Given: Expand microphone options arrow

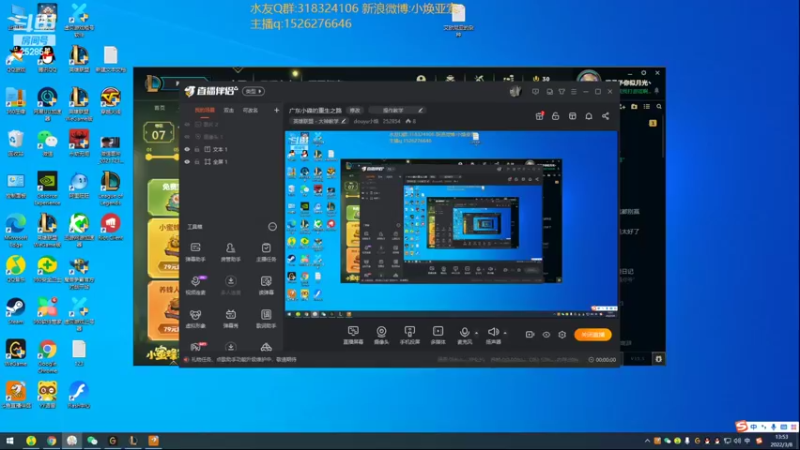Looking at the screenshot, I should 477,333.
